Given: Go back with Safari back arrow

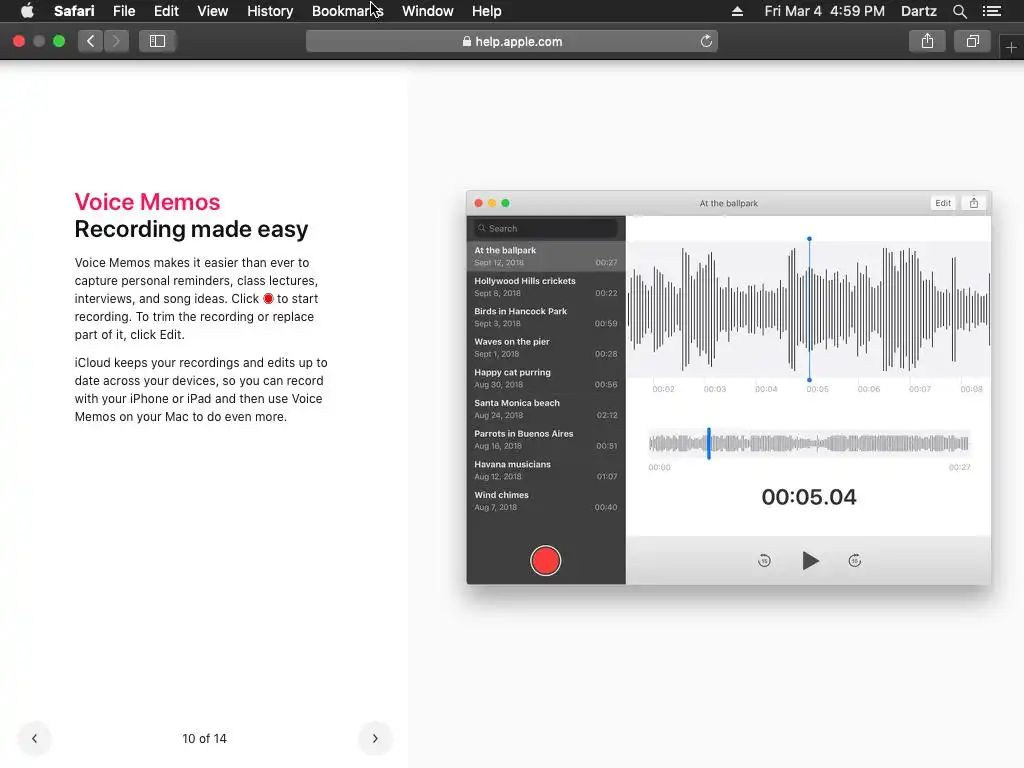Looking at the screenshot, I should [x=91, y=41].
